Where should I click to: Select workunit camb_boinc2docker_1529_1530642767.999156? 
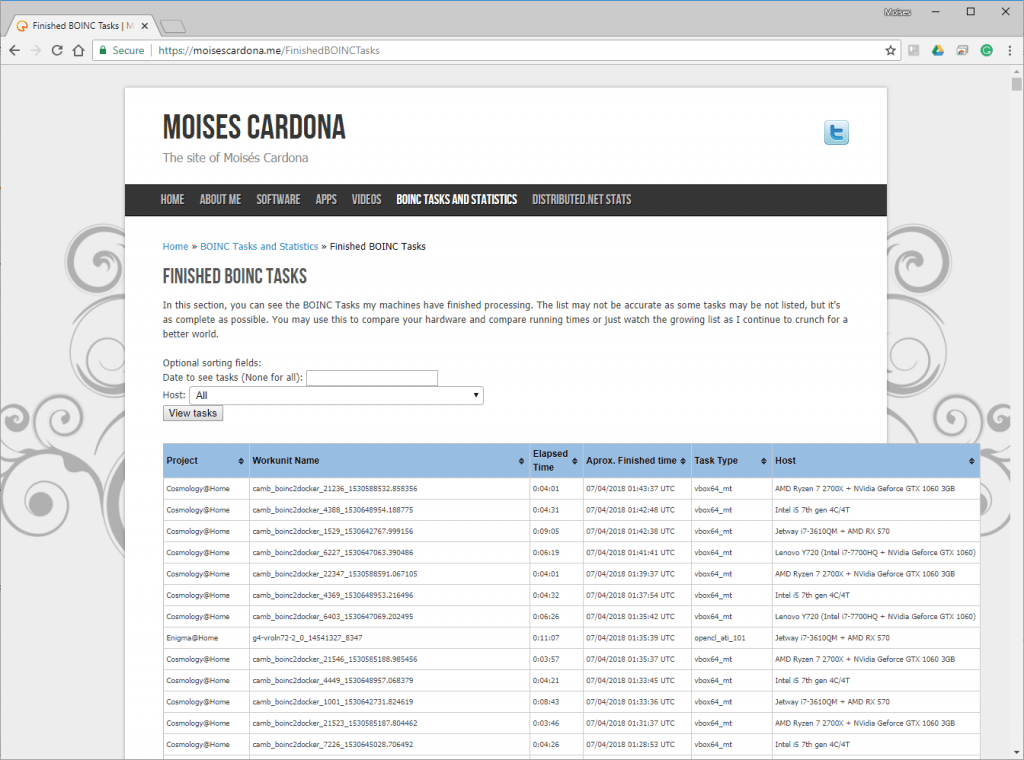coord(332,531)
